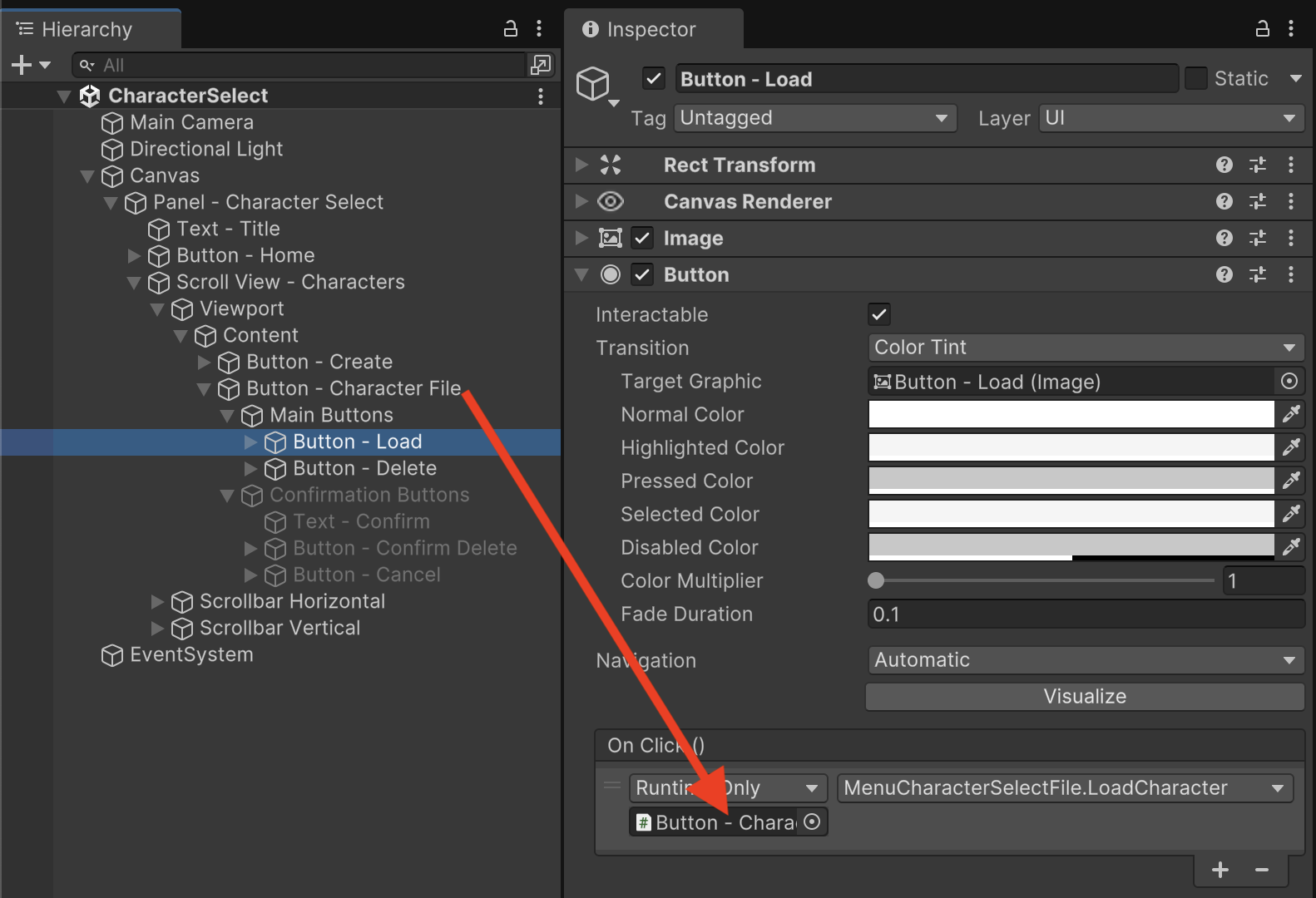
Task: Open Rect Transform help icon
Action: pos(1224,165)
